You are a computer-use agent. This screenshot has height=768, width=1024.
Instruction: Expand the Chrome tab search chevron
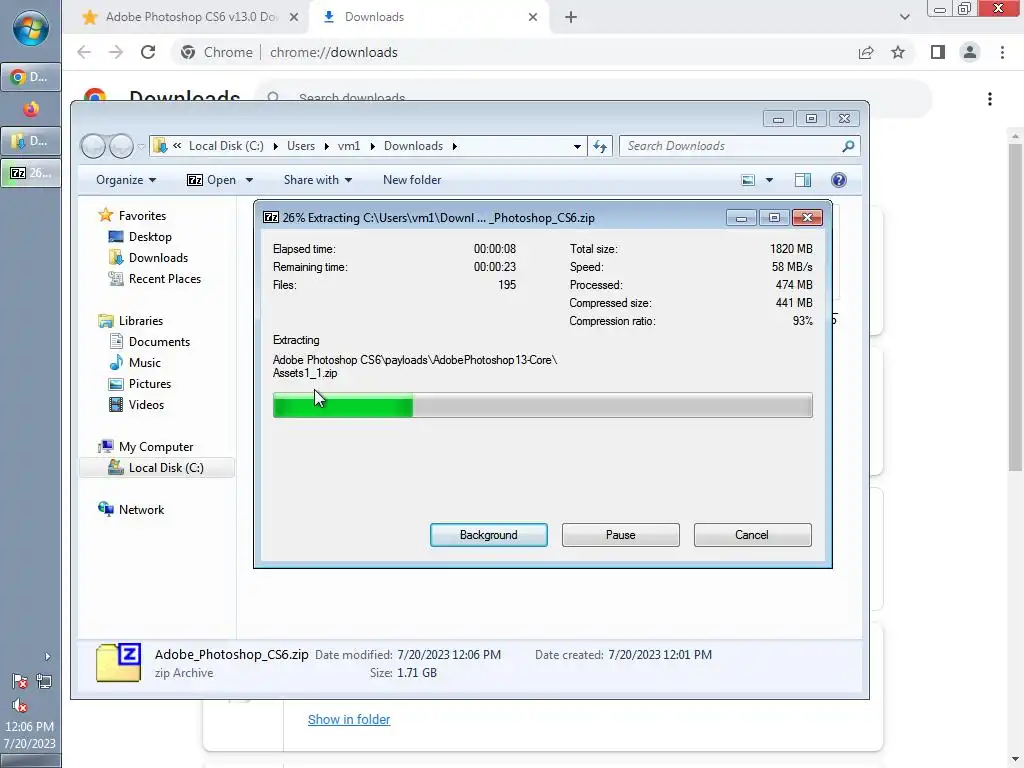click(x=904, y=17)
